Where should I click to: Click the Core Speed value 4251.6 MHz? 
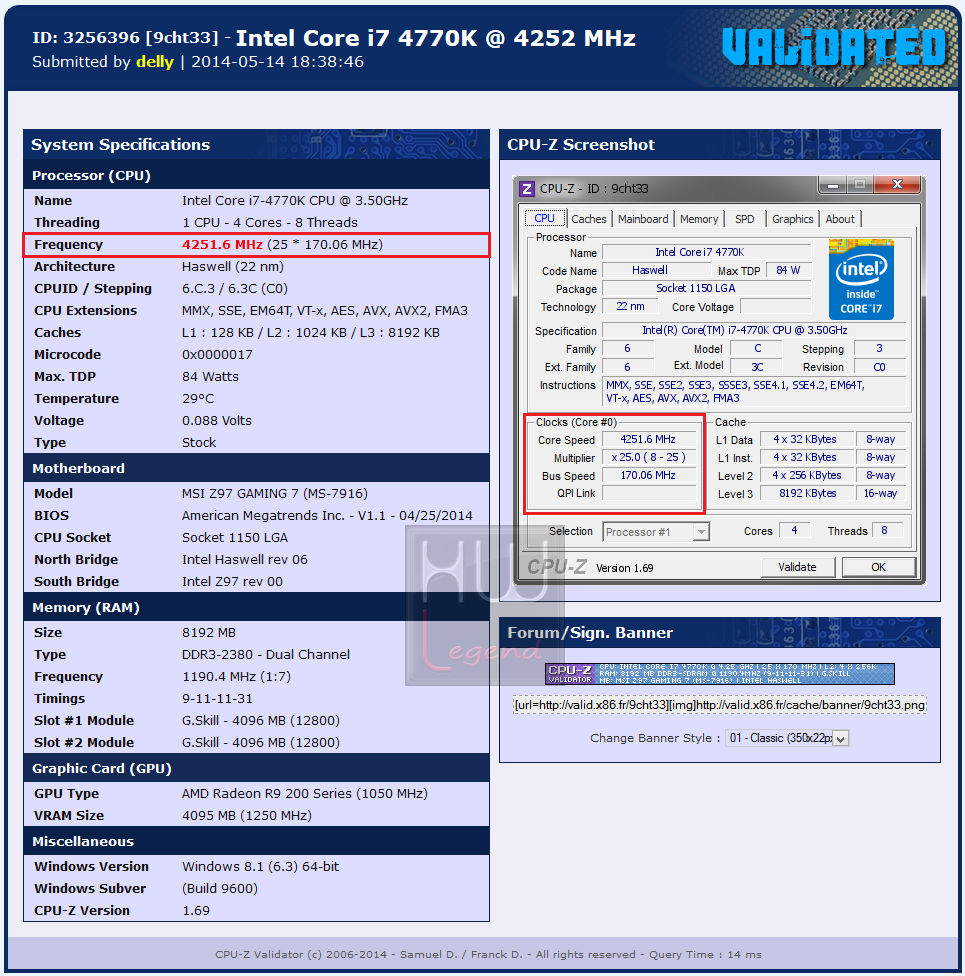click(648, 439)
